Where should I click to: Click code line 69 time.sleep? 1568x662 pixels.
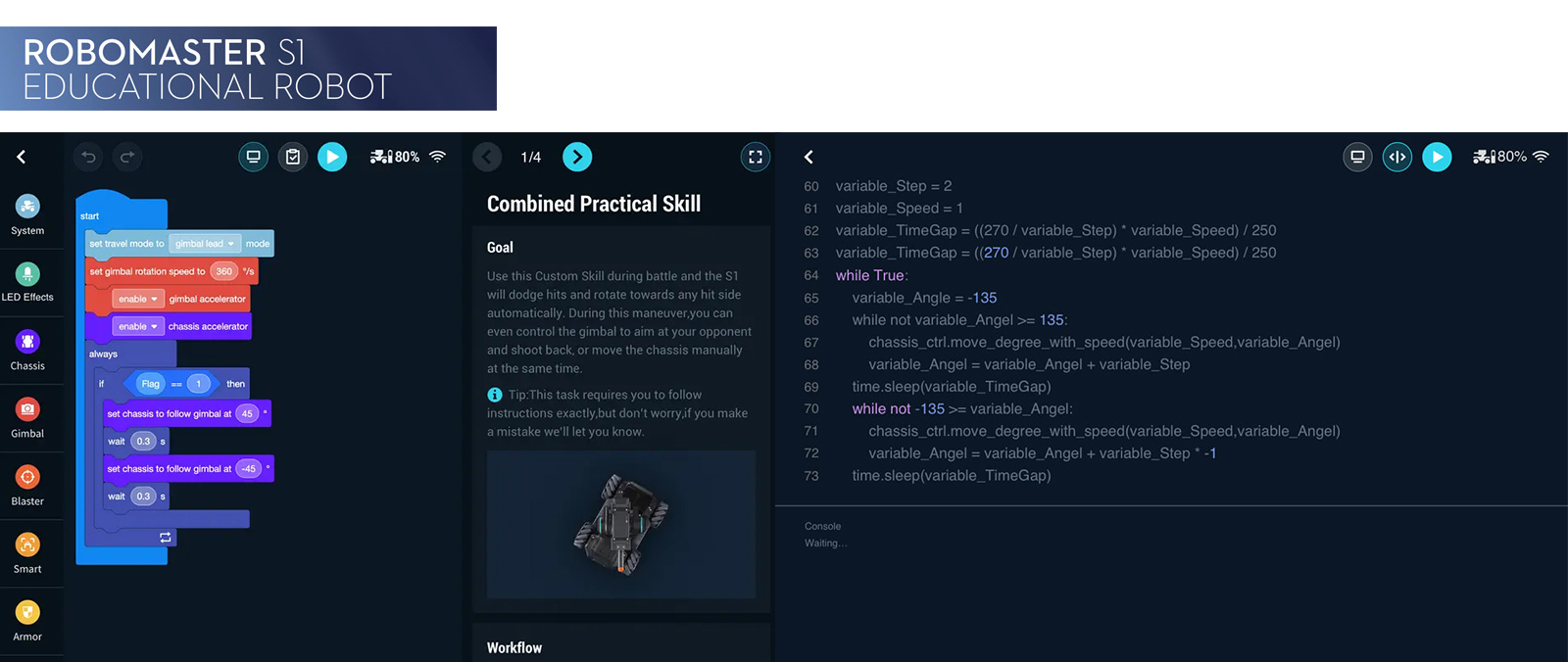click(x=952, y=387)
